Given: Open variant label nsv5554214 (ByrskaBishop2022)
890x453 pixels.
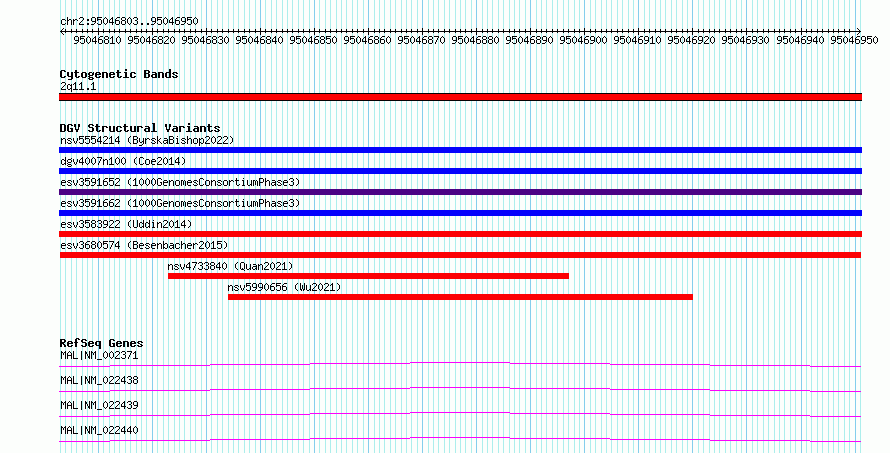Looking at the screenshot, I should [x=147, y=140].
